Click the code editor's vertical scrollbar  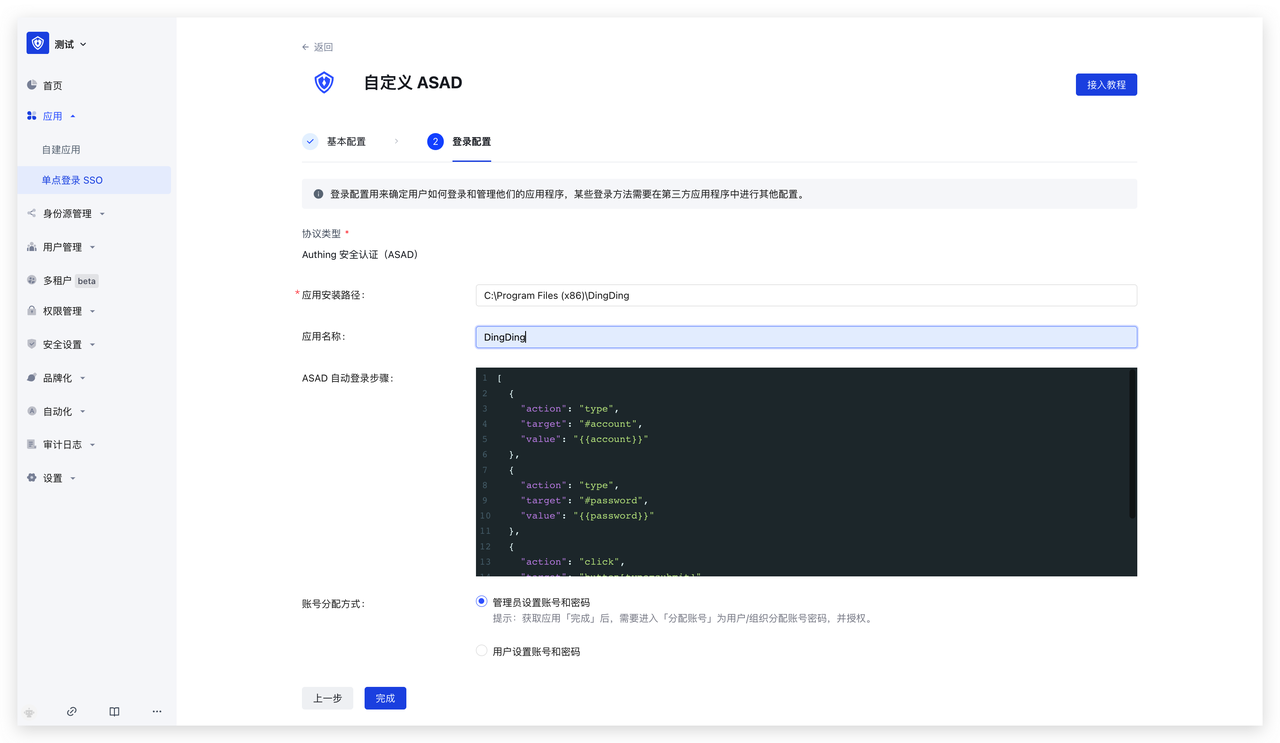1132,445
